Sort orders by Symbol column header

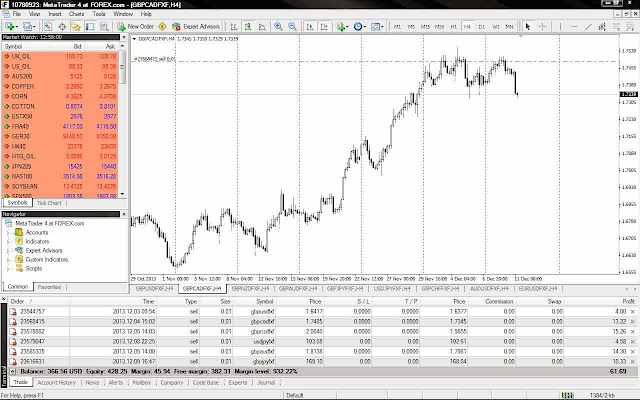[x=264, y=302]
